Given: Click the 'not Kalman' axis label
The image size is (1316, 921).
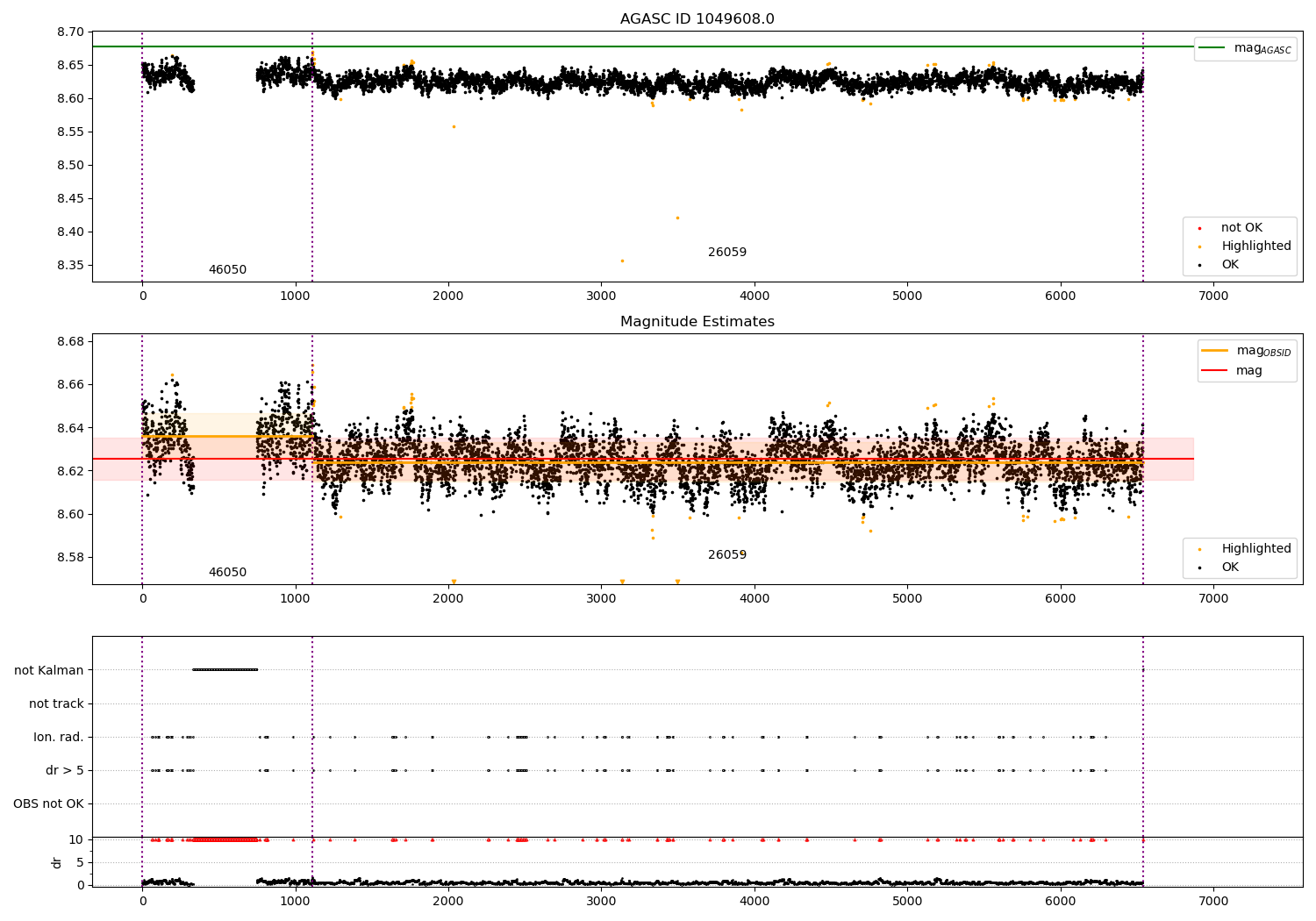Looking at the screenshot, I should point(49,670).
